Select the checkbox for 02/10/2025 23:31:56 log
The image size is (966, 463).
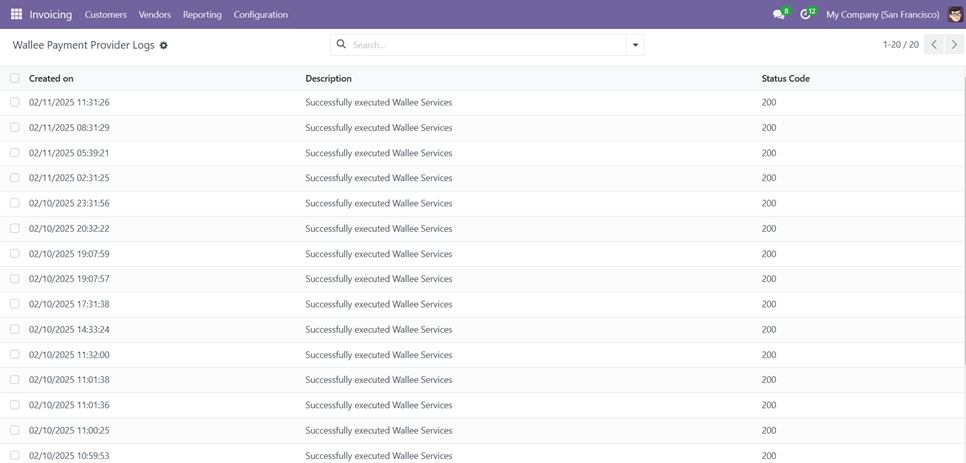click(x=15, y=203)
